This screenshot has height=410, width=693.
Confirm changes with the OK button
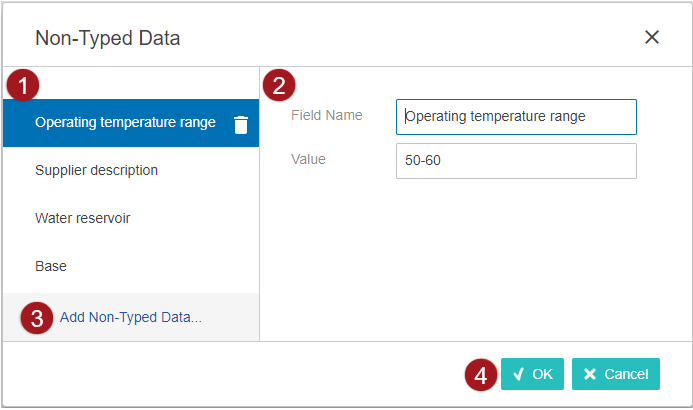click(532, 374)
